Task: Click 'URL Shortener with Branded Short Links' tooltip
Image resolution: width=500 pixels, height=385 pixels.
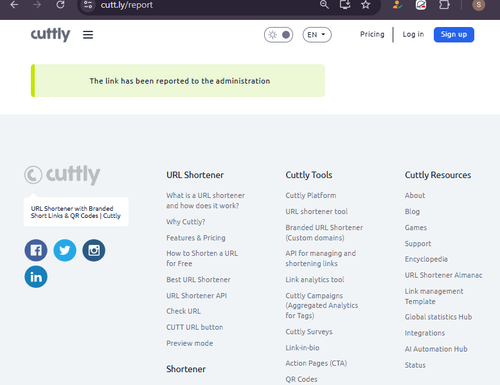Action: [76, 212]
